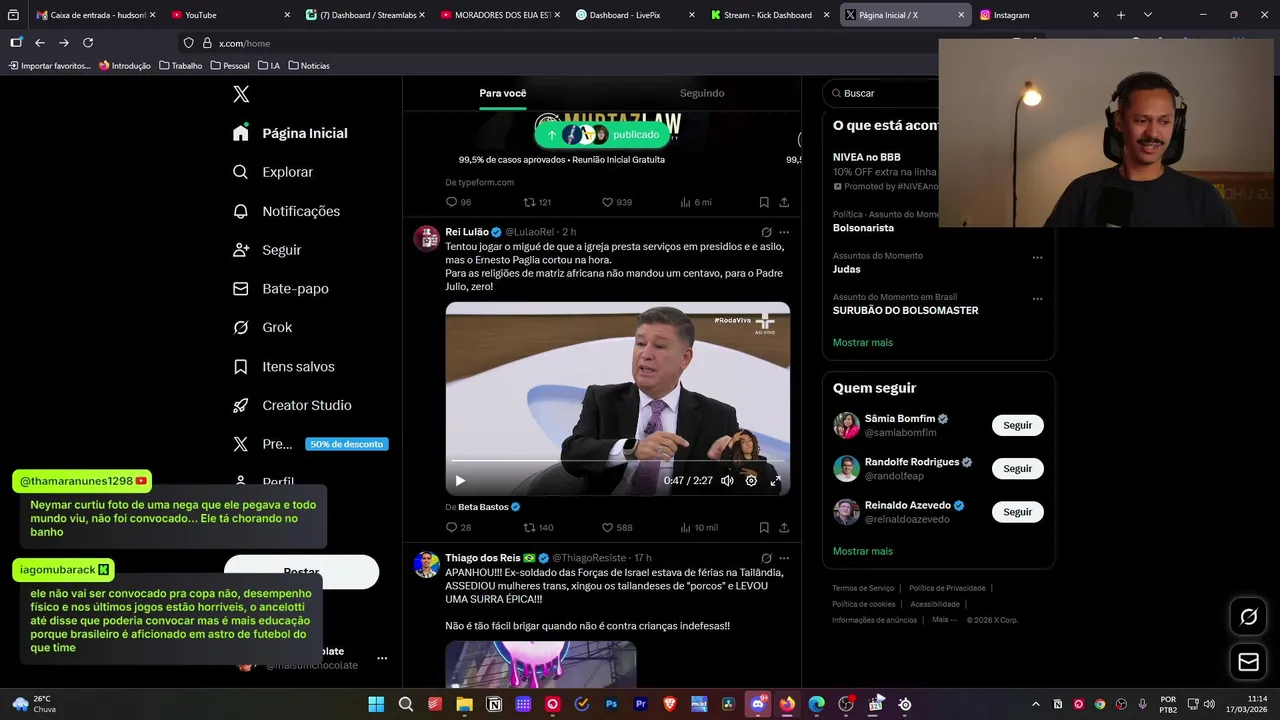The image size is (1280, 720).
Task: Follow Randolfe Rodrigues
Action: point(1017,468)
